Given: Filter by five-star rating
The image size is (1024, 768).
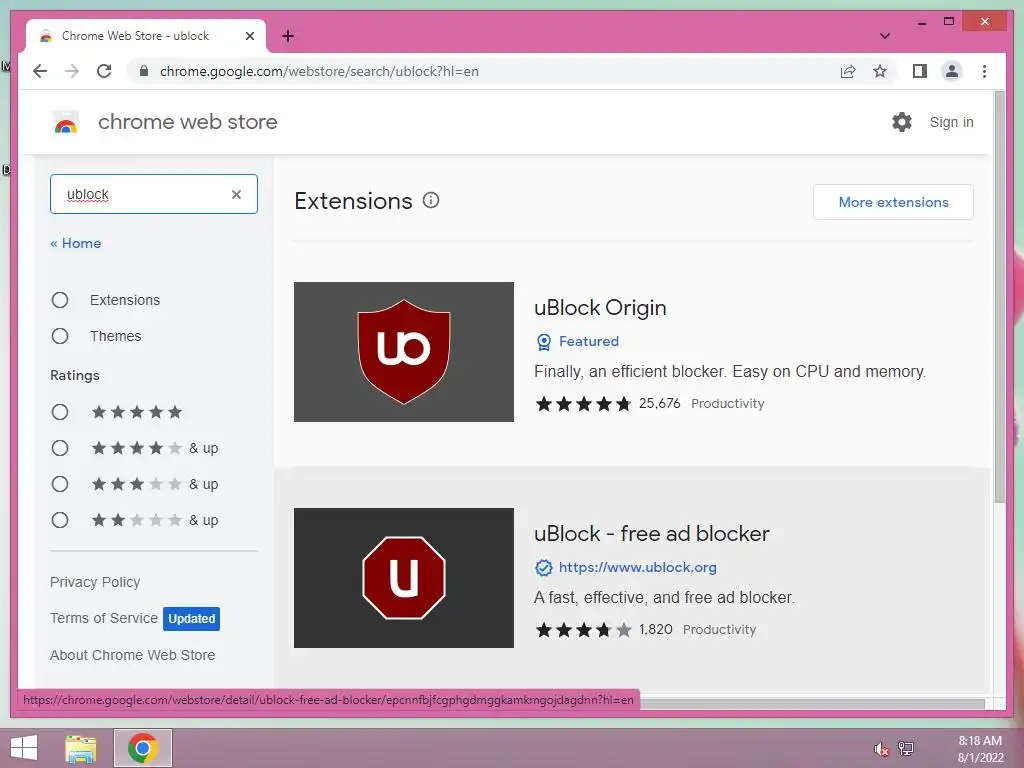Looking at the screenshot, I should tap(60, 412).
